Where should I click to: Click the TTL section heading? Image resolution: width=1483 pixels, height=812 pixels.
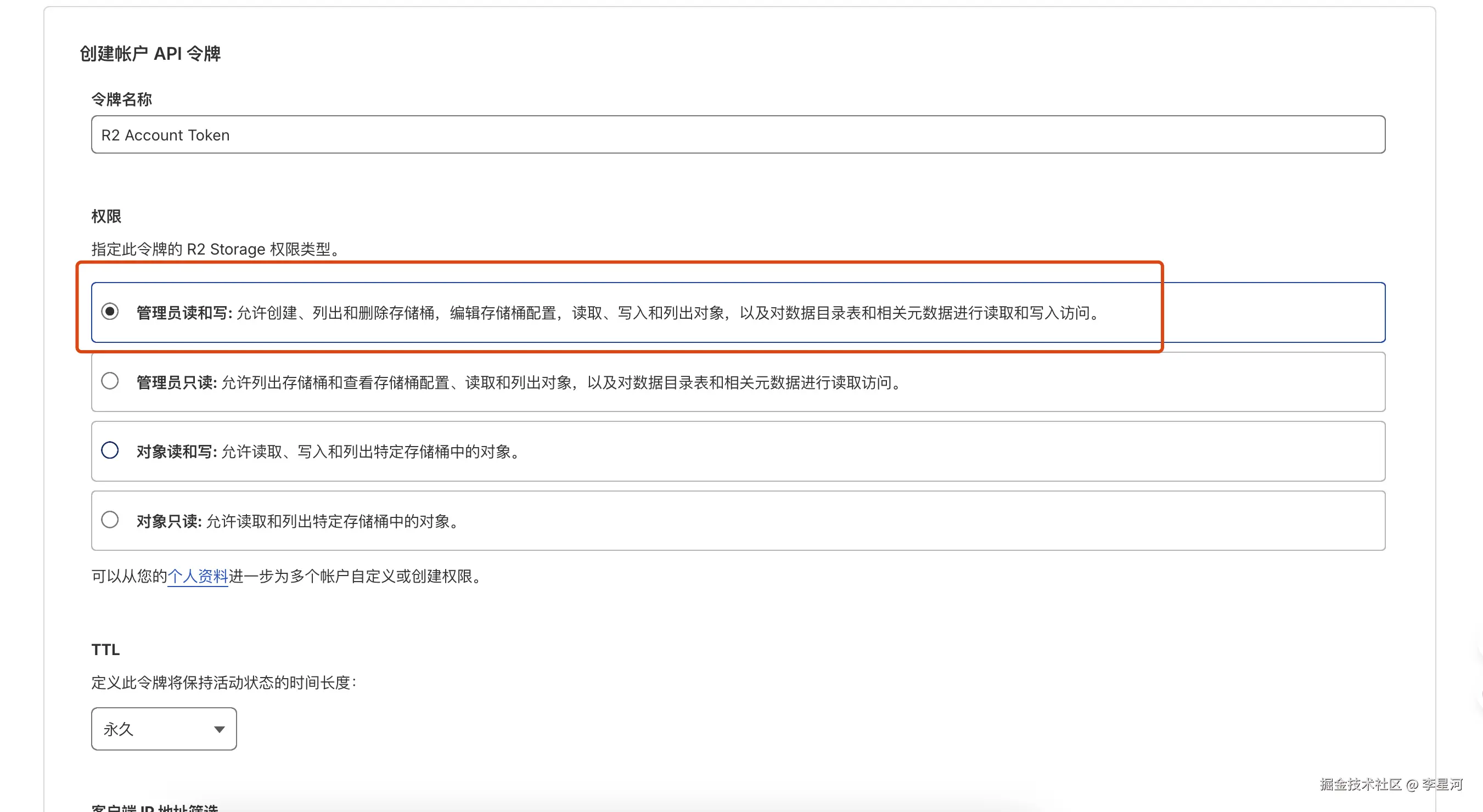pyautogui.click(x=105, y=650)
